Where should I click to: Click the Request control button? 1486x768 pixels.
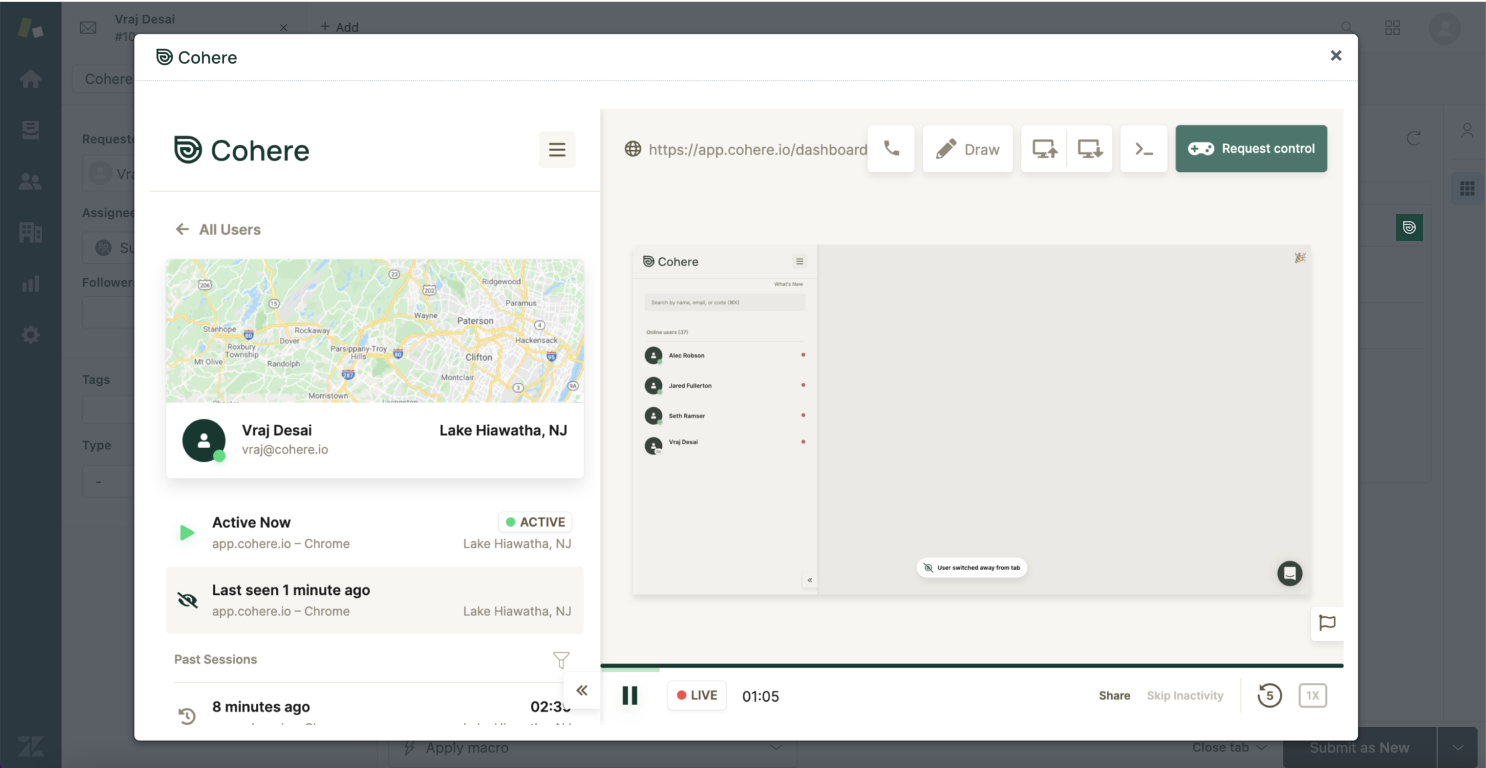[1251, 149]
